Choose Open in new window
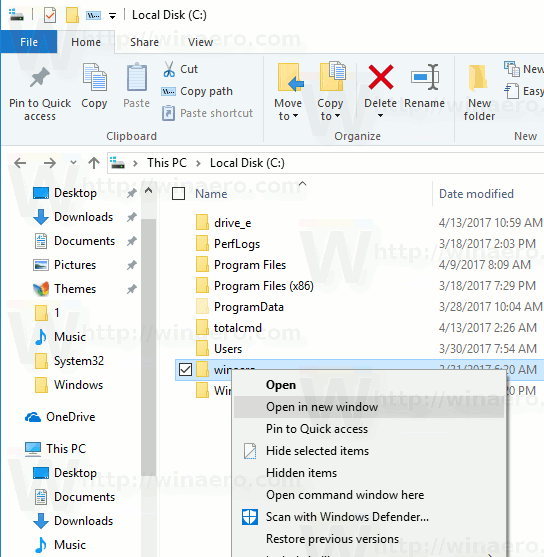Viewport: 544px width, 557px height. click(x=369, y=407)
